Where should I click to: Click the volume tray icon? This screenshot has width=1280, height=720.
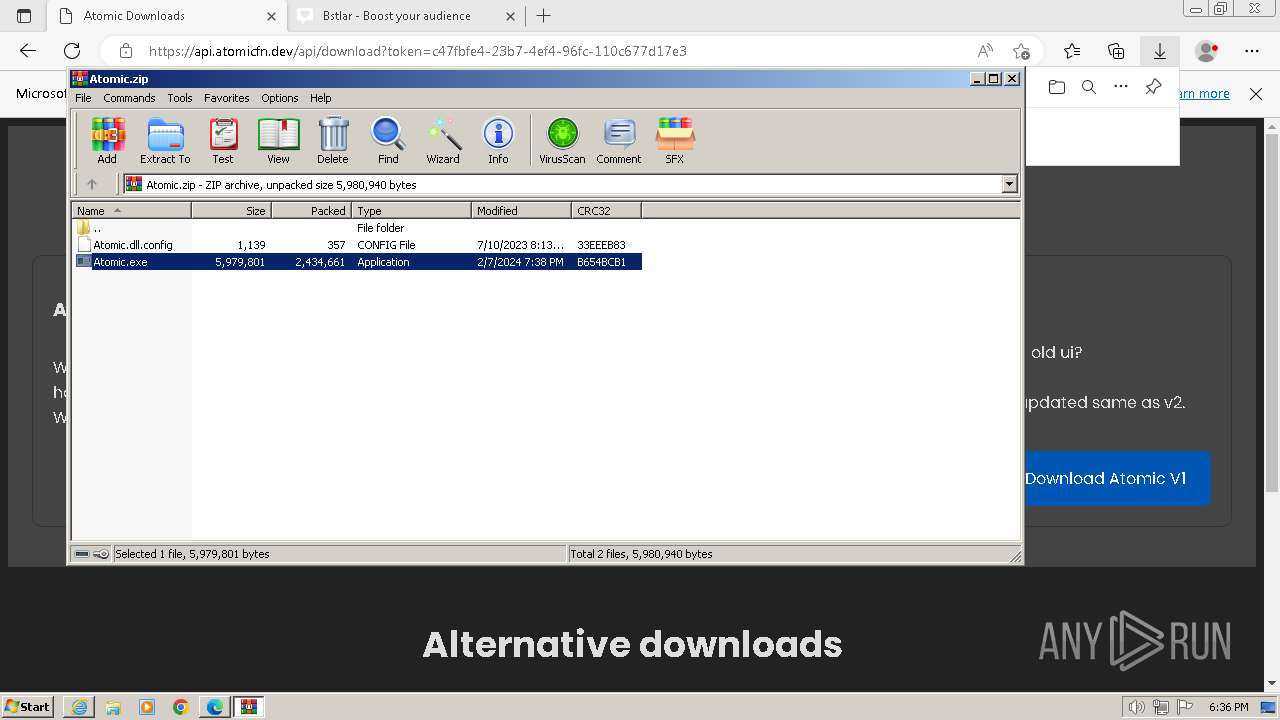click(x=1137, y=707)
